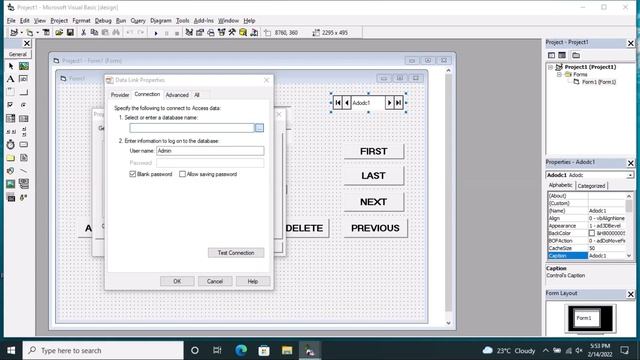Select the Image tool in the toolbox
640x360 pixels.
pos(11,184)
